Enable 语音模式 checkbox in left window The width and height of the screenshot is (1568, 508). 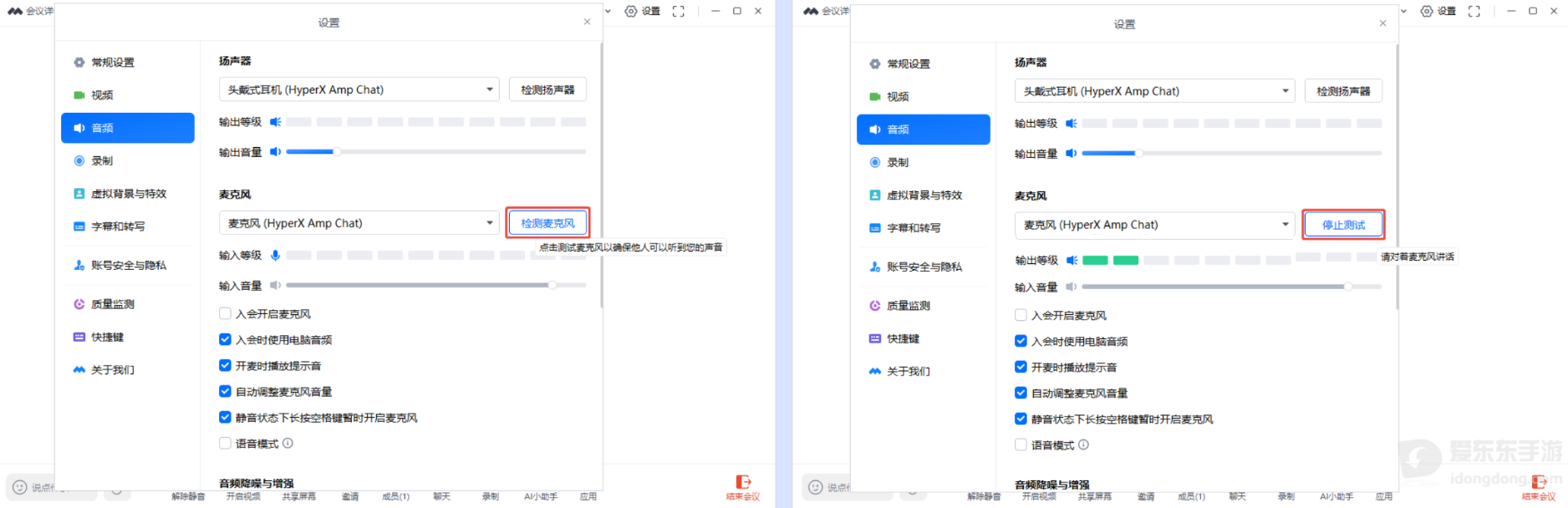pos(225,444)
